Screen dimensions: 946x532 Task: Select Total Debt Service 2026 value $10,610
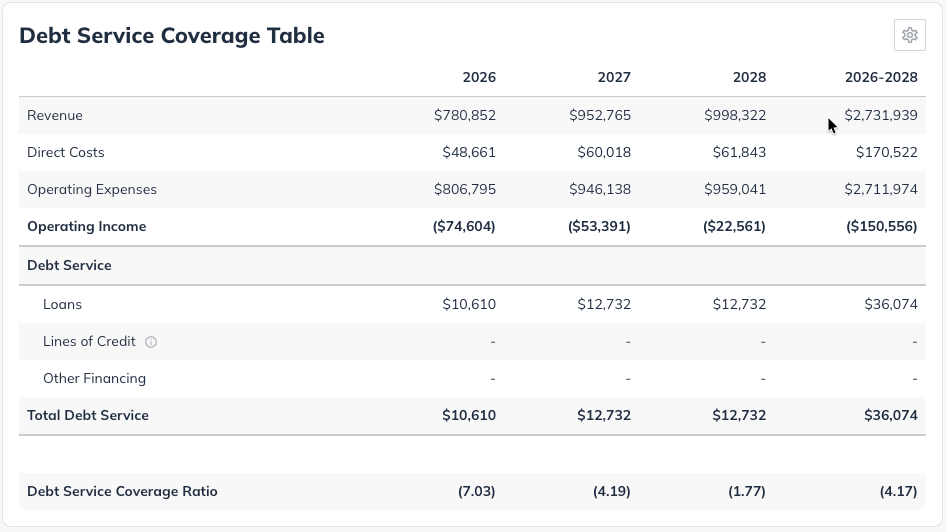[x=469, y=415]
